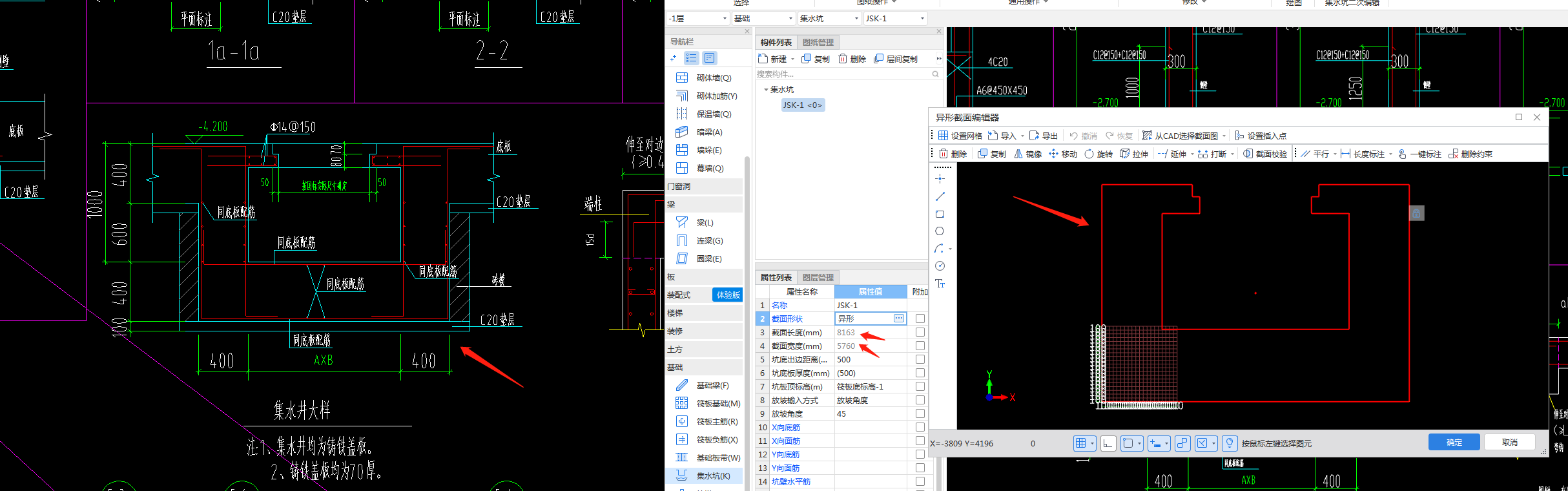This screenshot has height=491, width=1568.
Task: Click the 属性值 column header
Action: (x=871, y=292)
